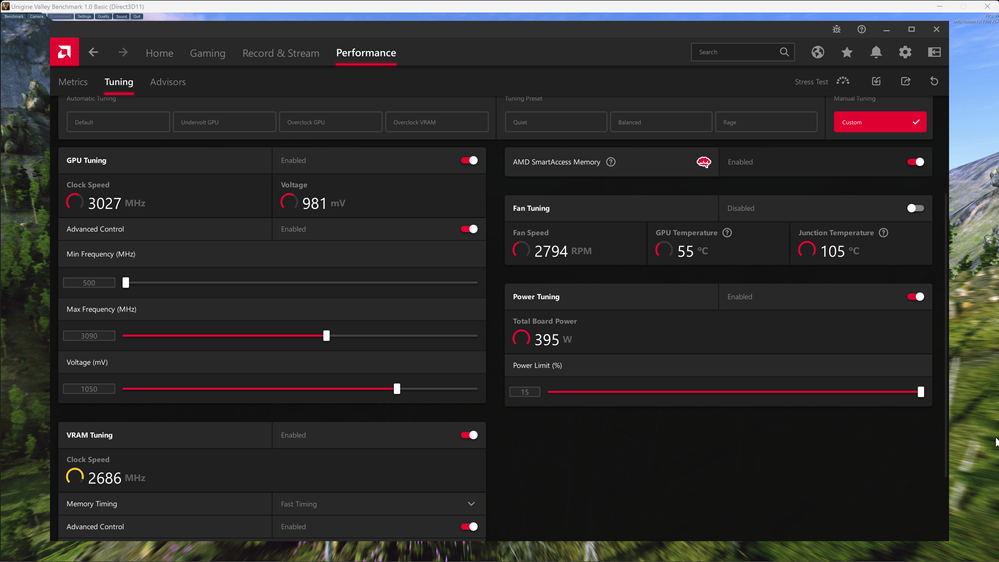Click the Power Limit slider handle

pyautogui.click(x=921, y=392)
